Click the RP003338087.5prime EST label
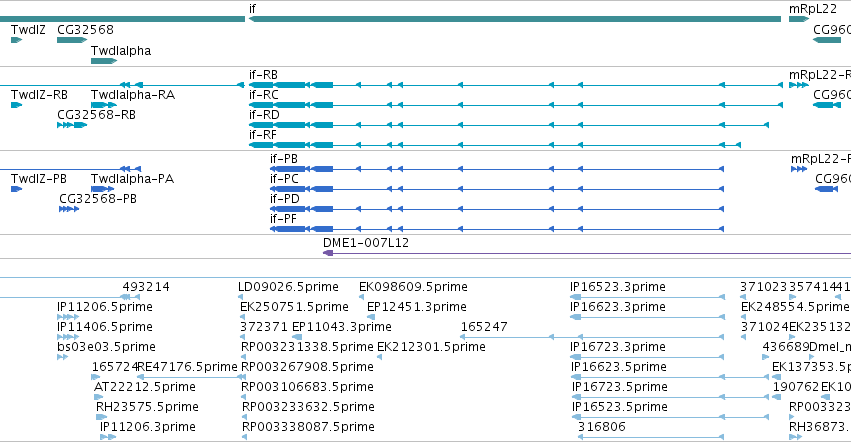Viewport: 851px width, 442px height. (308, 427)
